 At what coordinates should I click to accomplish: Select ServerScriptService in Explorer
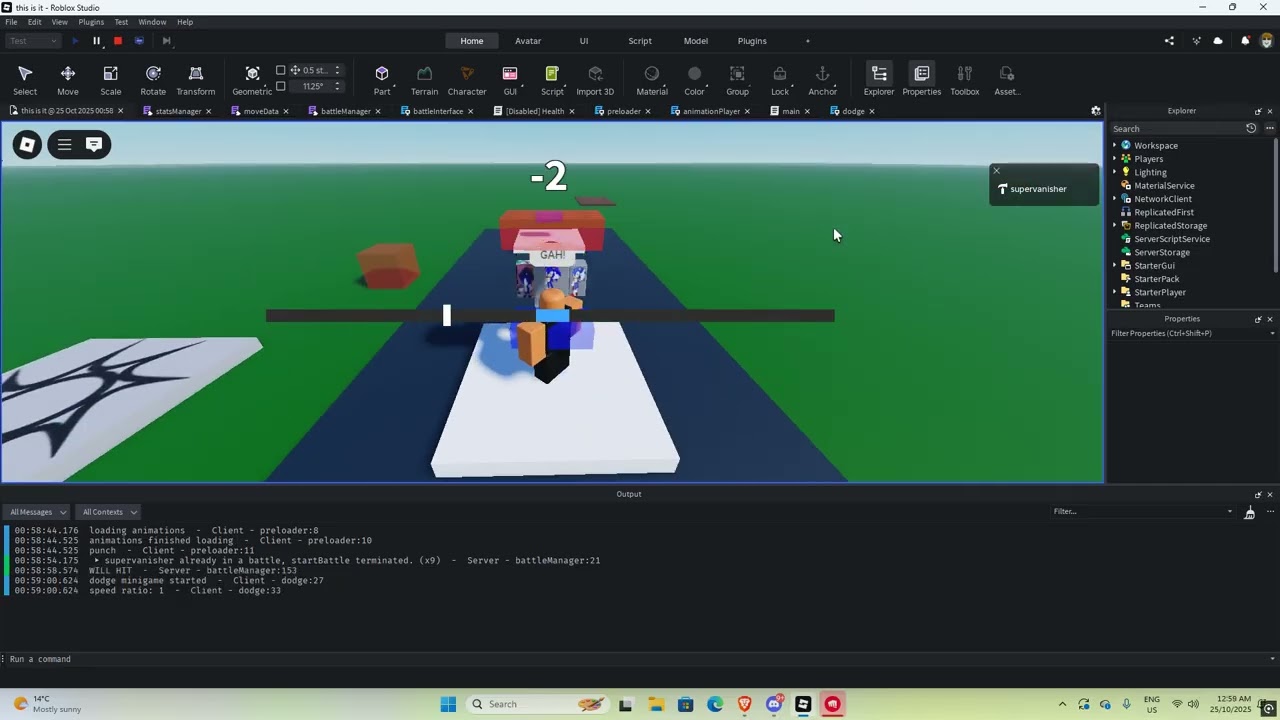coord(1172,239)
